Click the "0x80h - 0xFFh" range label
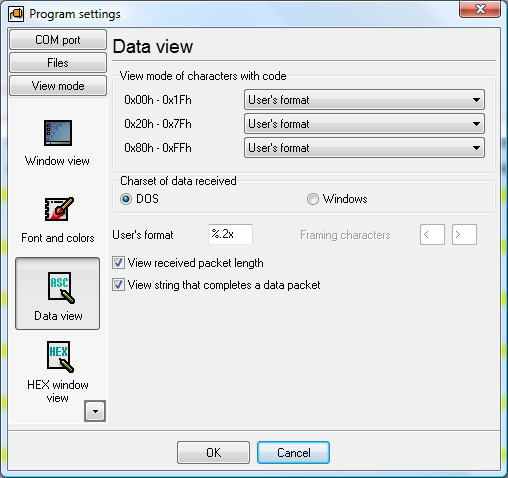This screenshot has height=478, width=508. coord(158,148)
